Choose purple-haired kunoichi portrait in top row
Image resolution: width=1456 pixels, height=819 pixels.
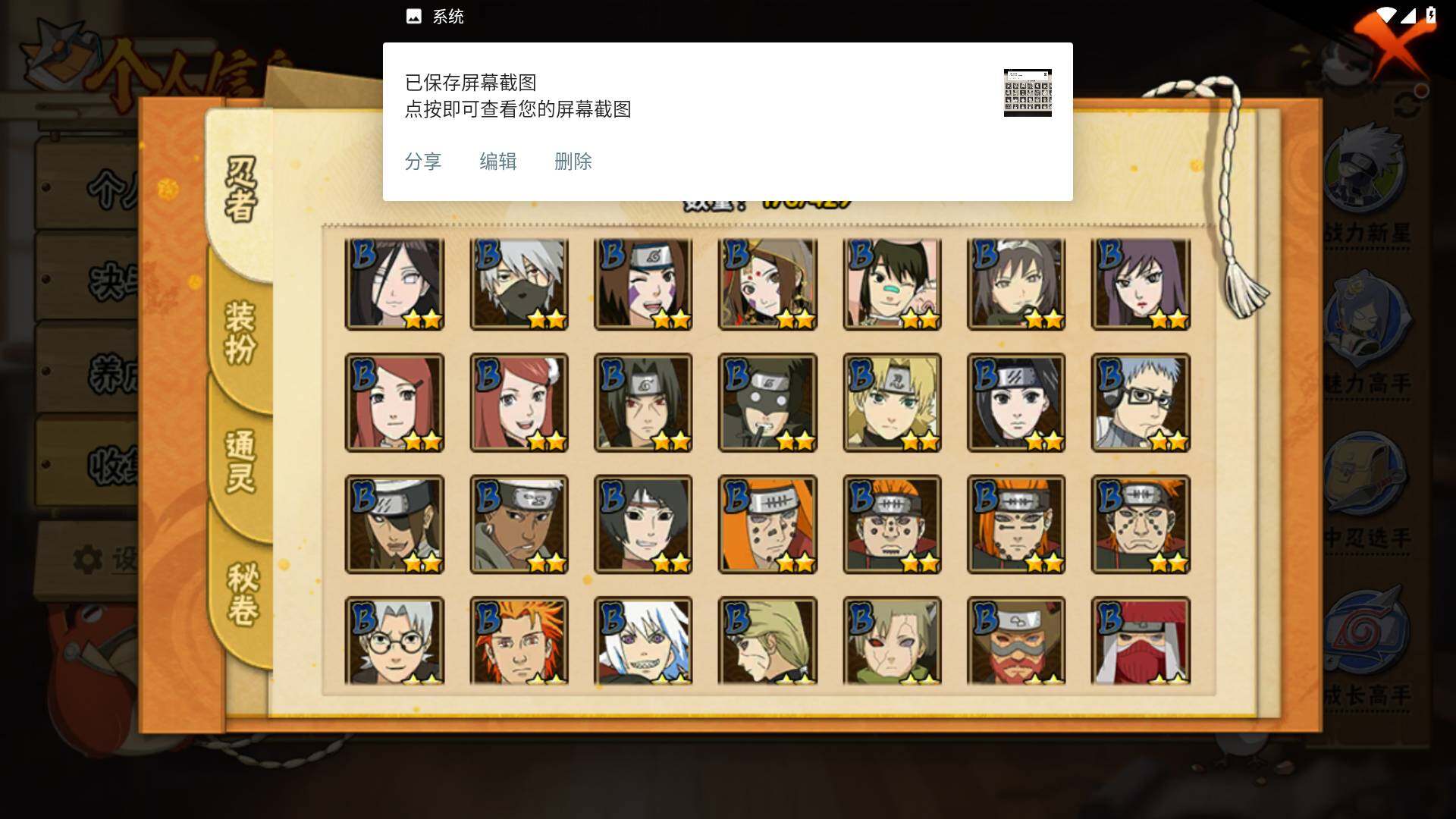tap(1141, 284)
